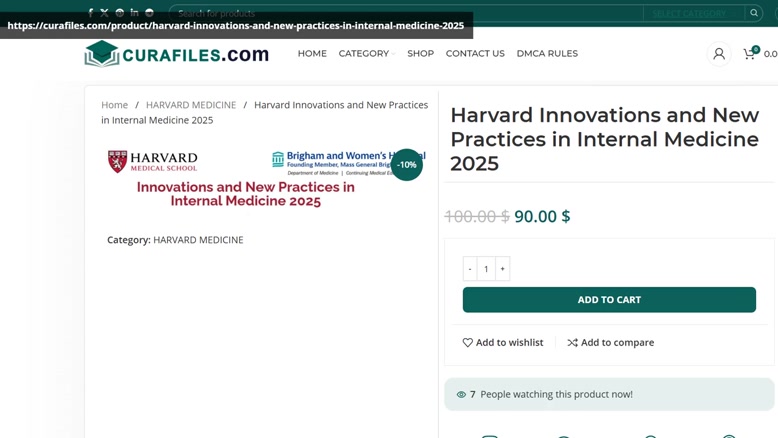Expand the Select Category dropdown

(693, 13)
